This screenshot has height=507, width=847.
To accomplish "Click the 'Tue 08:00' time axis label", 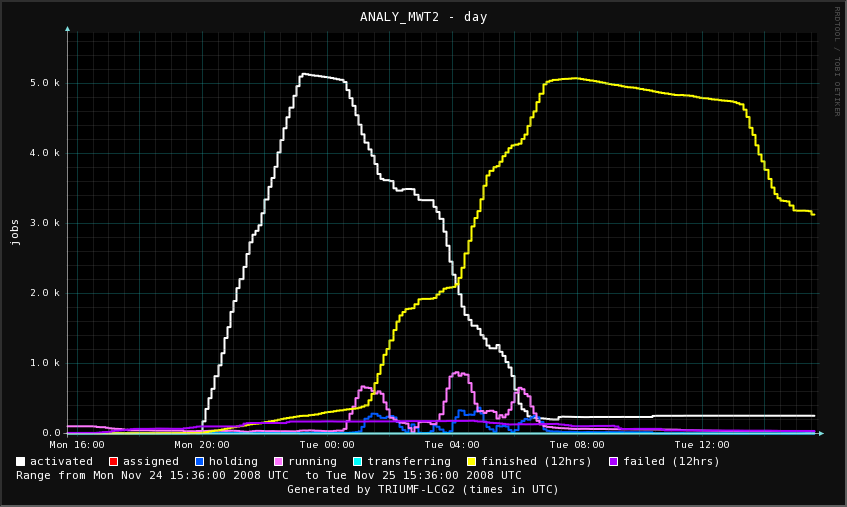I will coord(577,445).
